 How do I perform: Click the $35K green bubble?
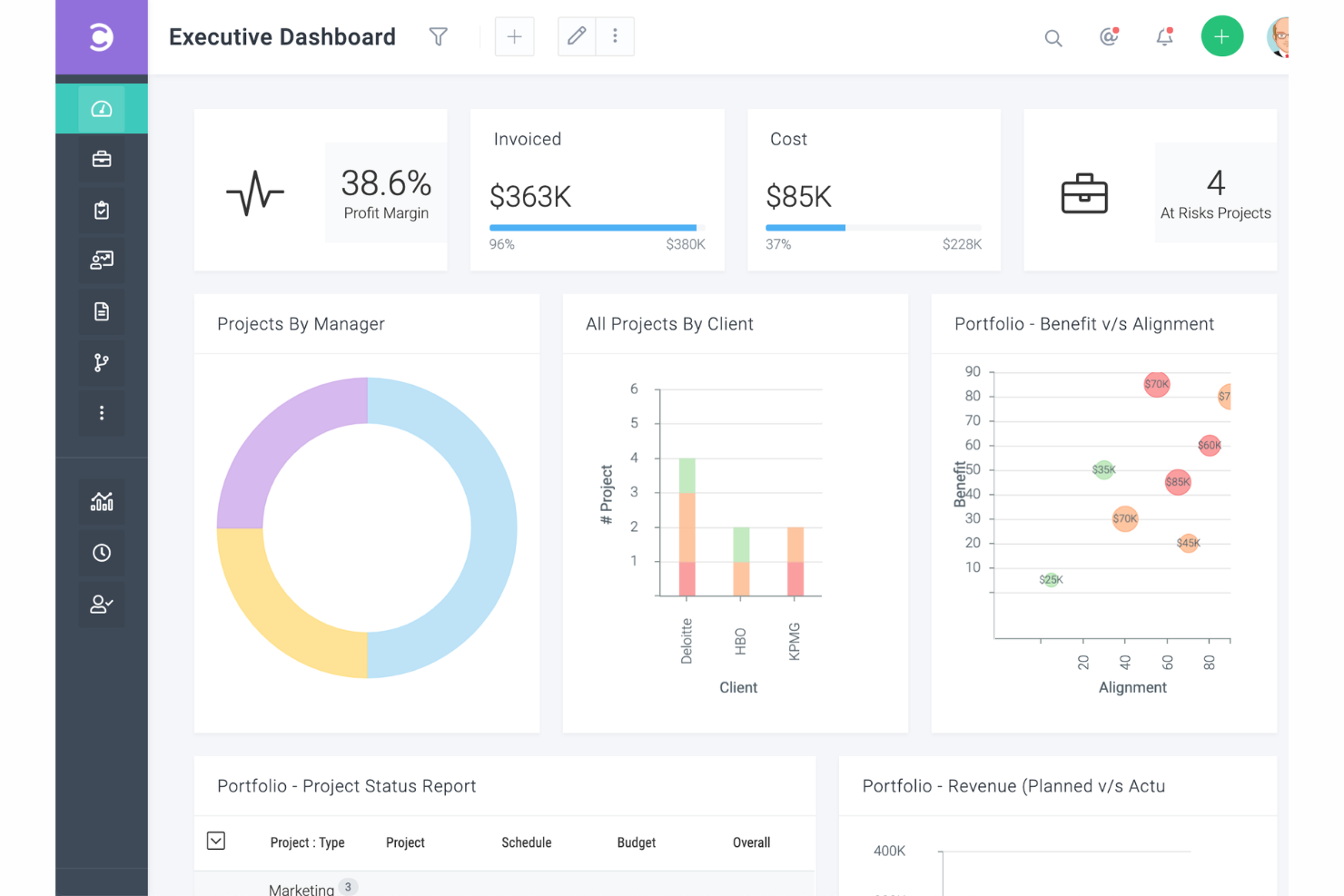pyautogui.click(x=1104, y=469)
